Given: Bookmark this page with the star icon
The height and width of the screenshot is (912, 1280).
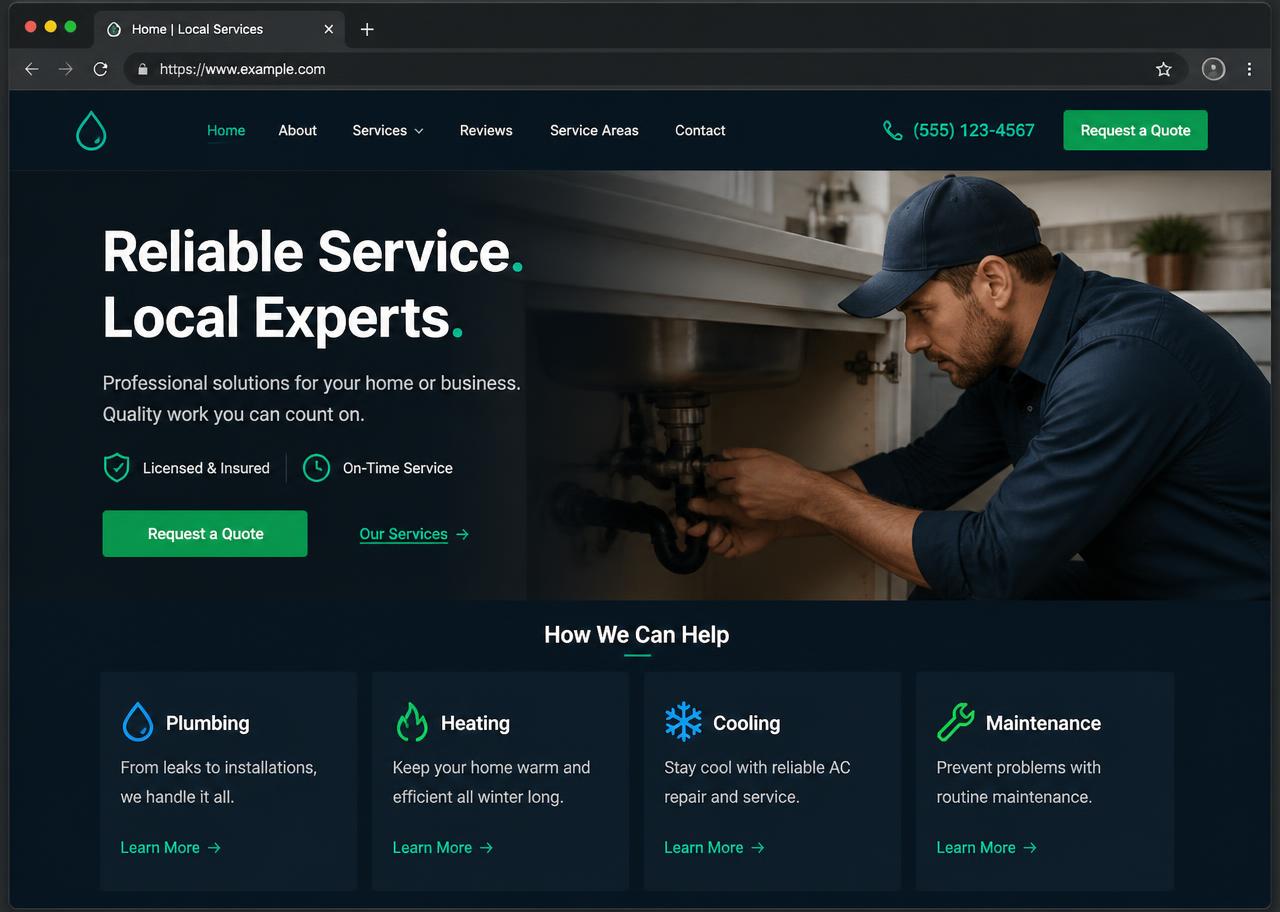Looking at the screenshot, I should pyautogui.click(x=1163, y=69).
